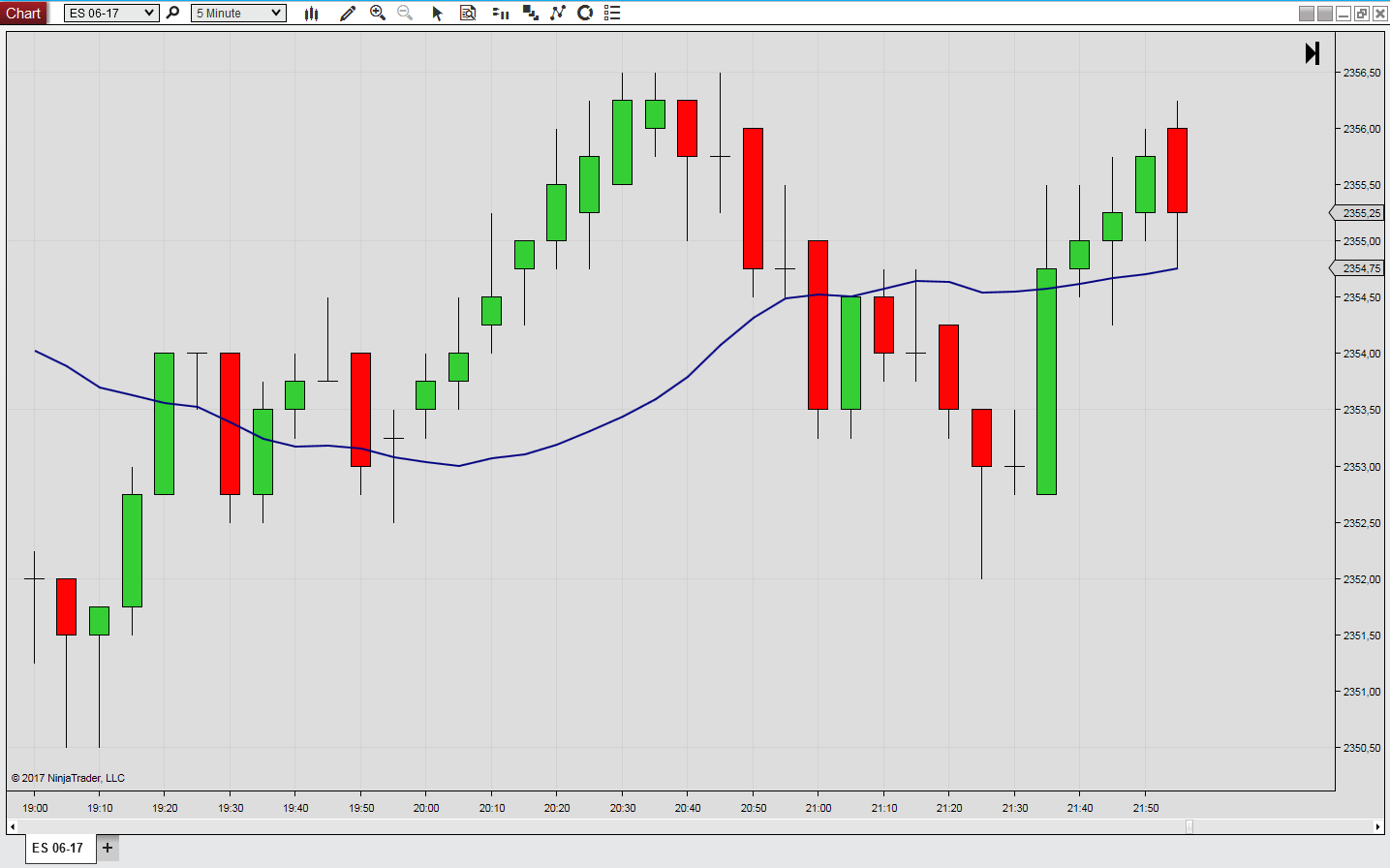Open the properties list icon

612,13
